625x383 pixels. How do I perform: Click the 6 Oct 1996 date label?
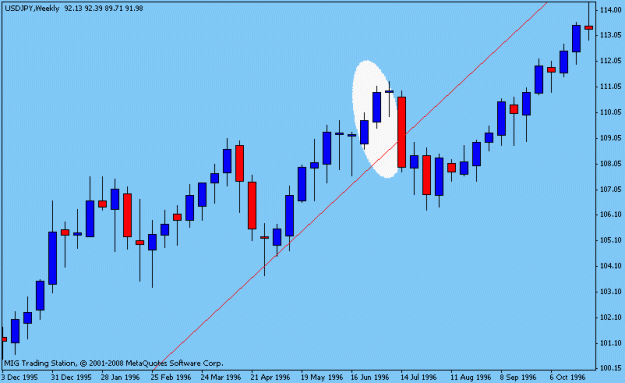point(568,377)
